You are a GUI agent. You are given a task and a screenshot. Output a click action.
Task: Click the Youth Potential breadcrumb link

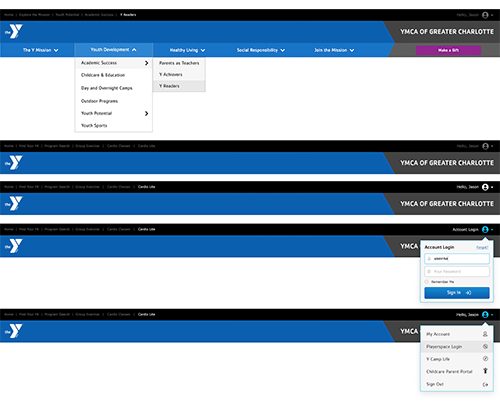[x=67, y=15]
